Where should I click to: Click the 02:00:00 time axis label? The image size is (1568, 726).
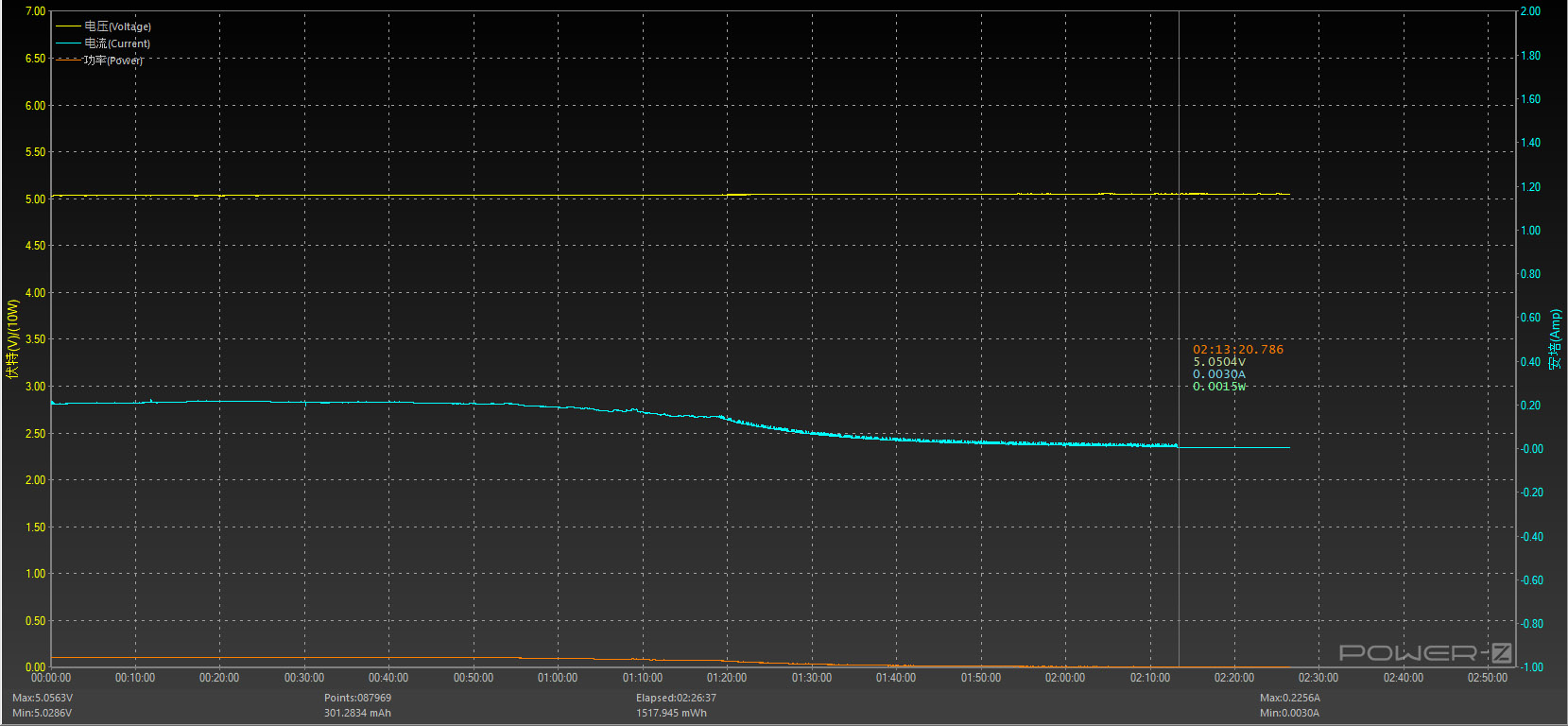pyautogui.click(x=1065, y=678)
